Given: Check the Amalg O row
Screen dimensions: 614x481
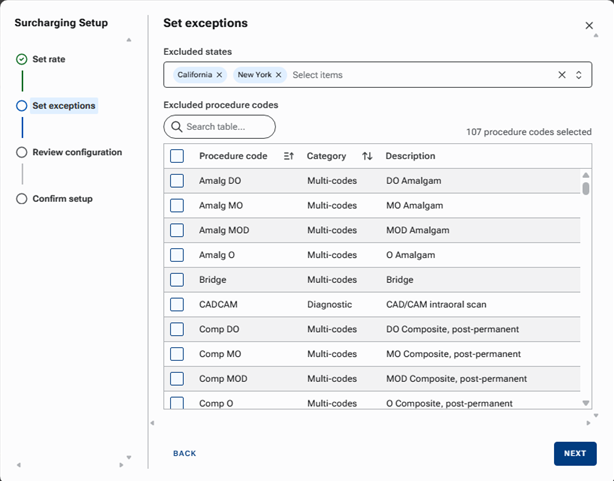Looking at the screenshot, I should coord(177,255).
